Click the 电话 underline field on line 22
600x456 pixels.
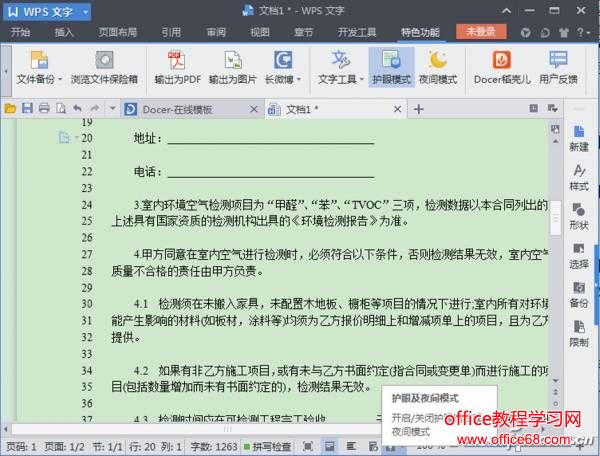(x=271, y=172)
